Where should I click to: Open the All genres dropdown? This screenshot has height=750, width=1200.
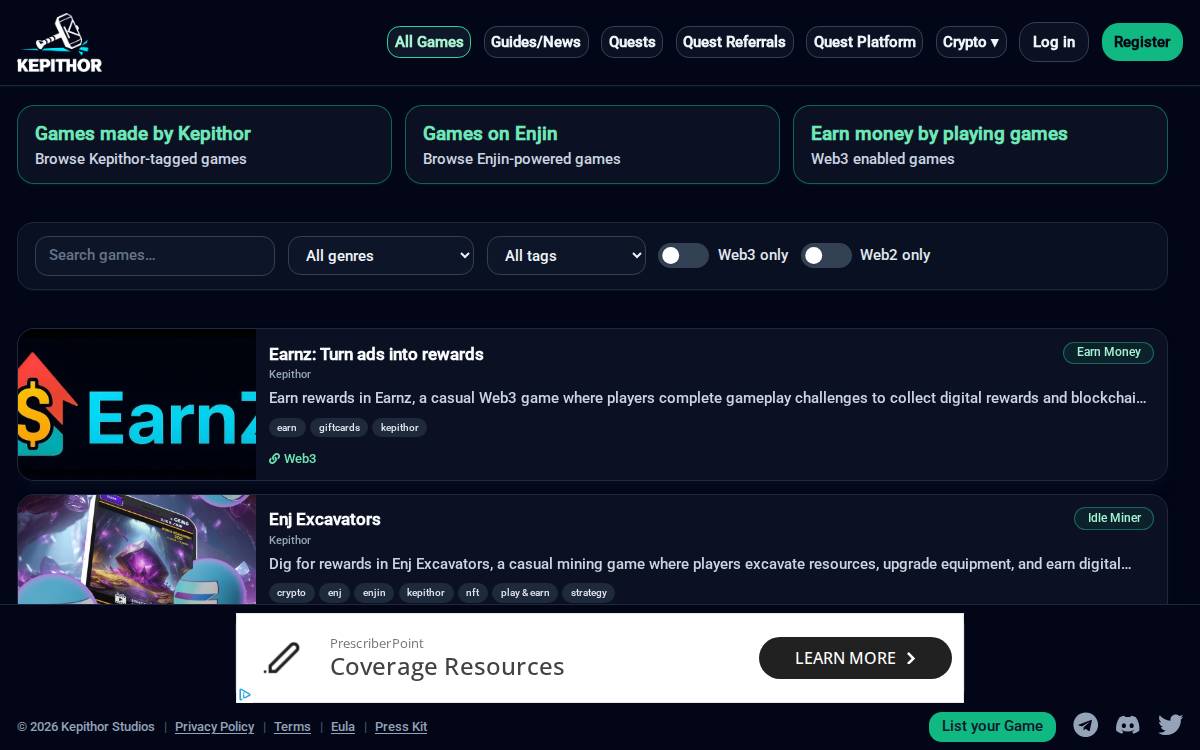381,255
